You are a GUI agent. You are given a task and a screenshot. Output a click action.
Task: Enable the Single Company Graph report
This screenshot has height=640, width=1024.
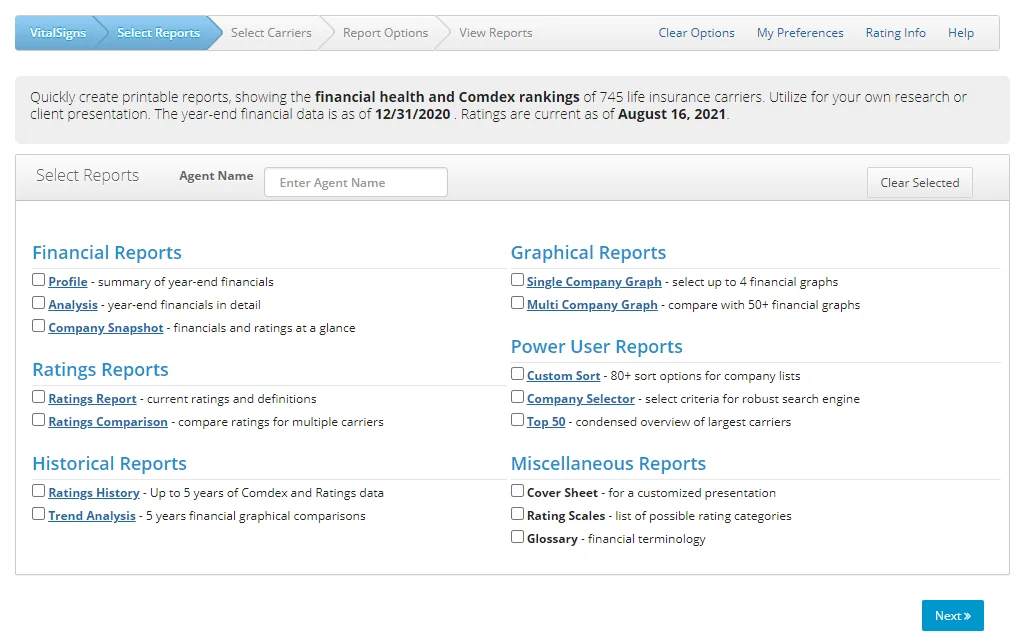point(518,279)
